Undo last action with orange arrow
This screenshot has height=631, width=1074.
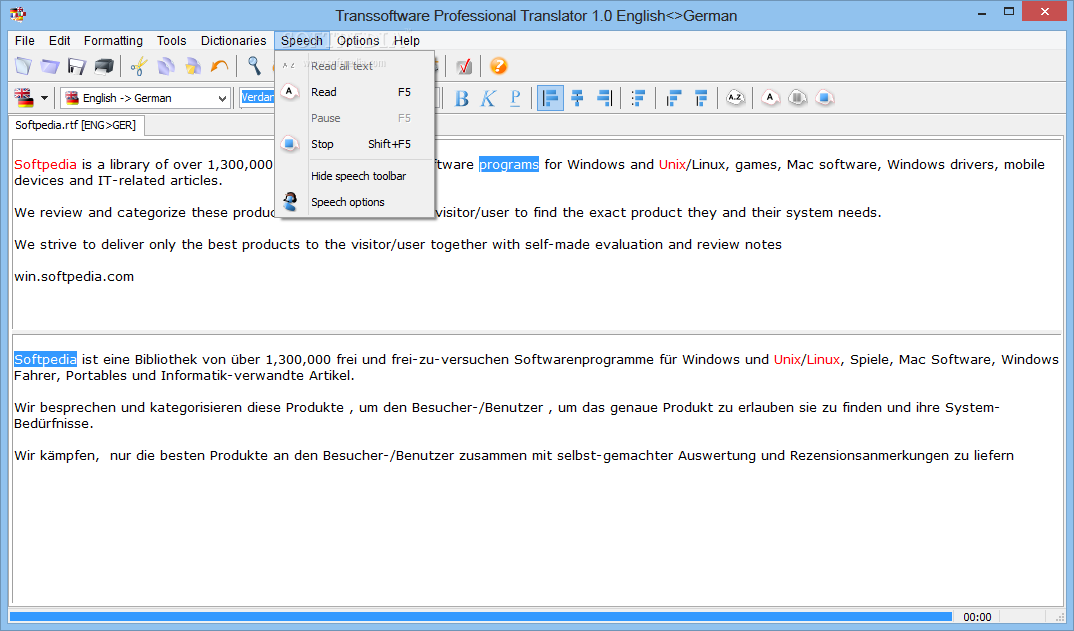pos(219,66)
